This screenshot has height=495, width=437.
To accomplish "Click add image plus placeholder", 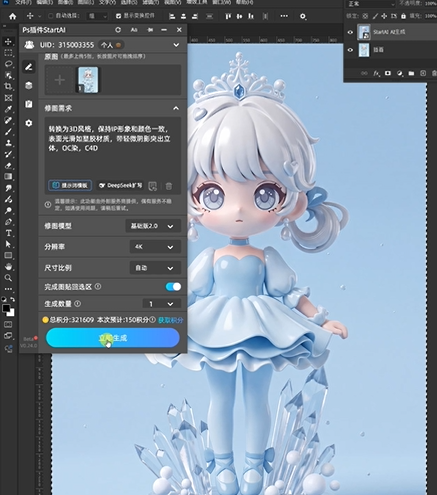I will pyautogui.click(x=60, y=80).
